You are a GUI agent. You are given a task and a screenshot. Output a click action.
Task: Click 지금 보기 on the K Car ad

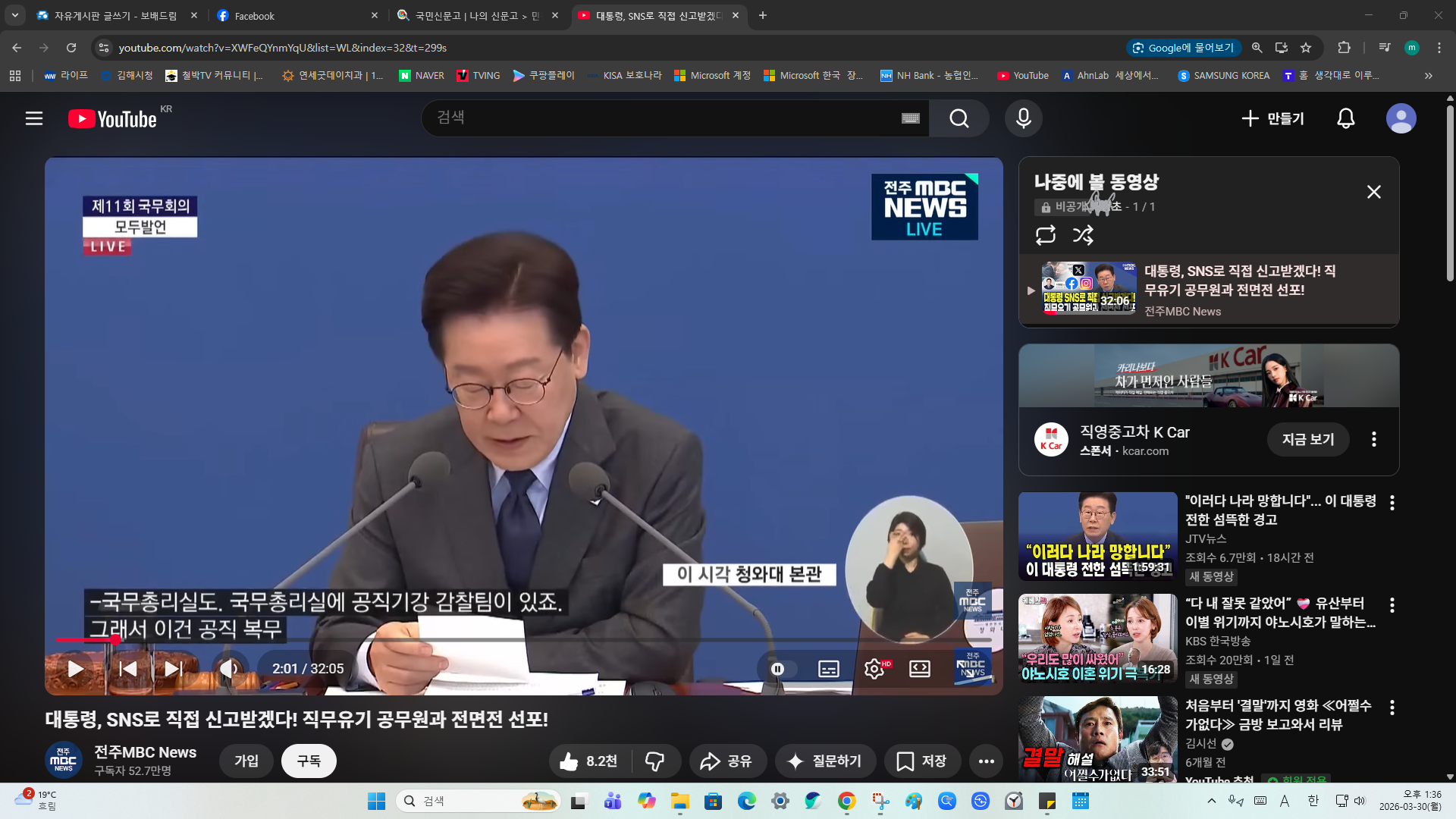1308,439
